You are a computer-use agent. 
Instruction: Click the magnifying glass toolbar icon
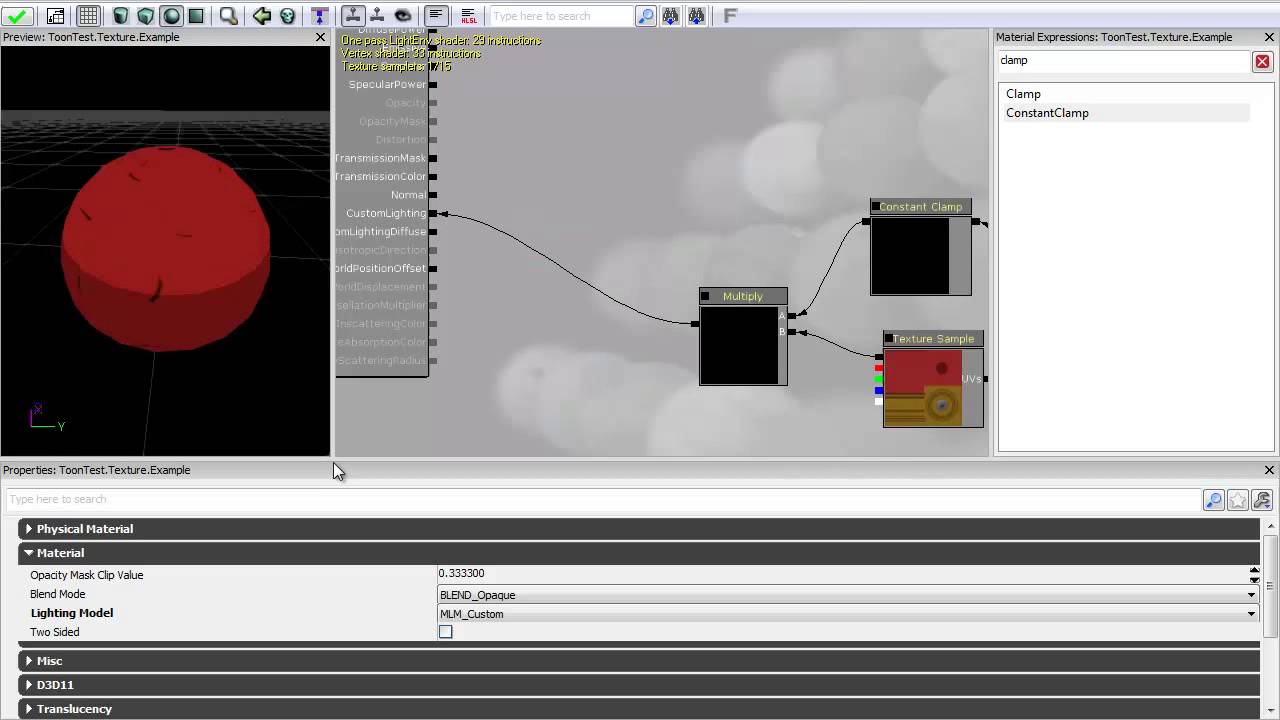pos(229,16)
